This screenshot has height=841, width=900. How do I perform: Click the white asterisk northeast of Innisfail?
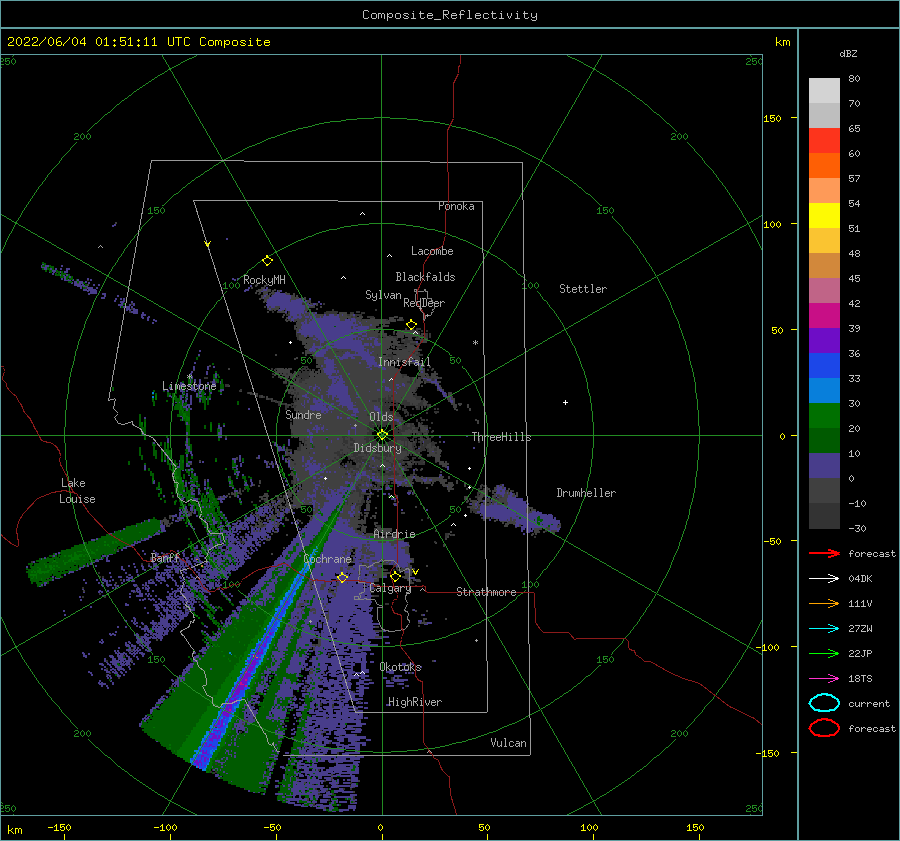475,343
